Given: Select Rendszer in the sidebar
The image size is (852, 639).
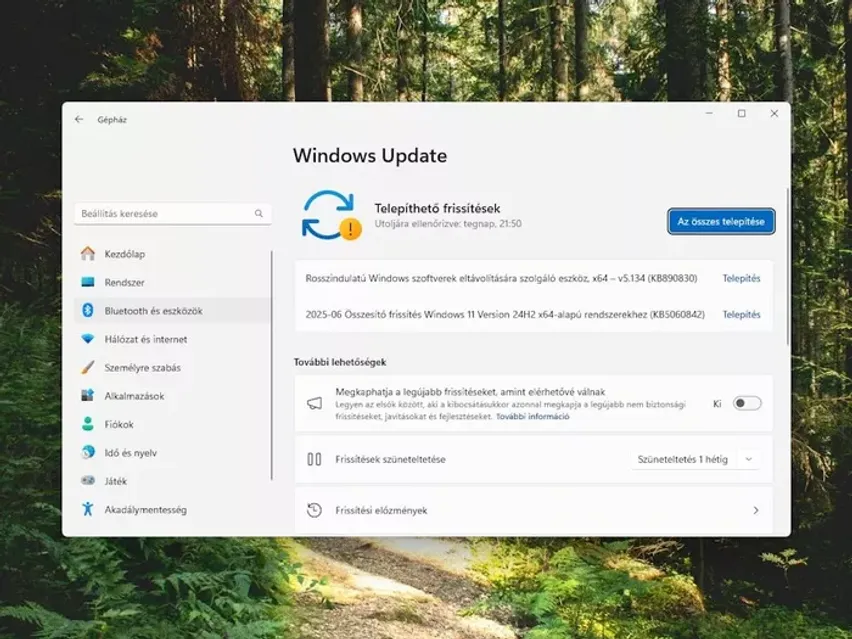Looking at the screenshot, I should click(172, 282).
